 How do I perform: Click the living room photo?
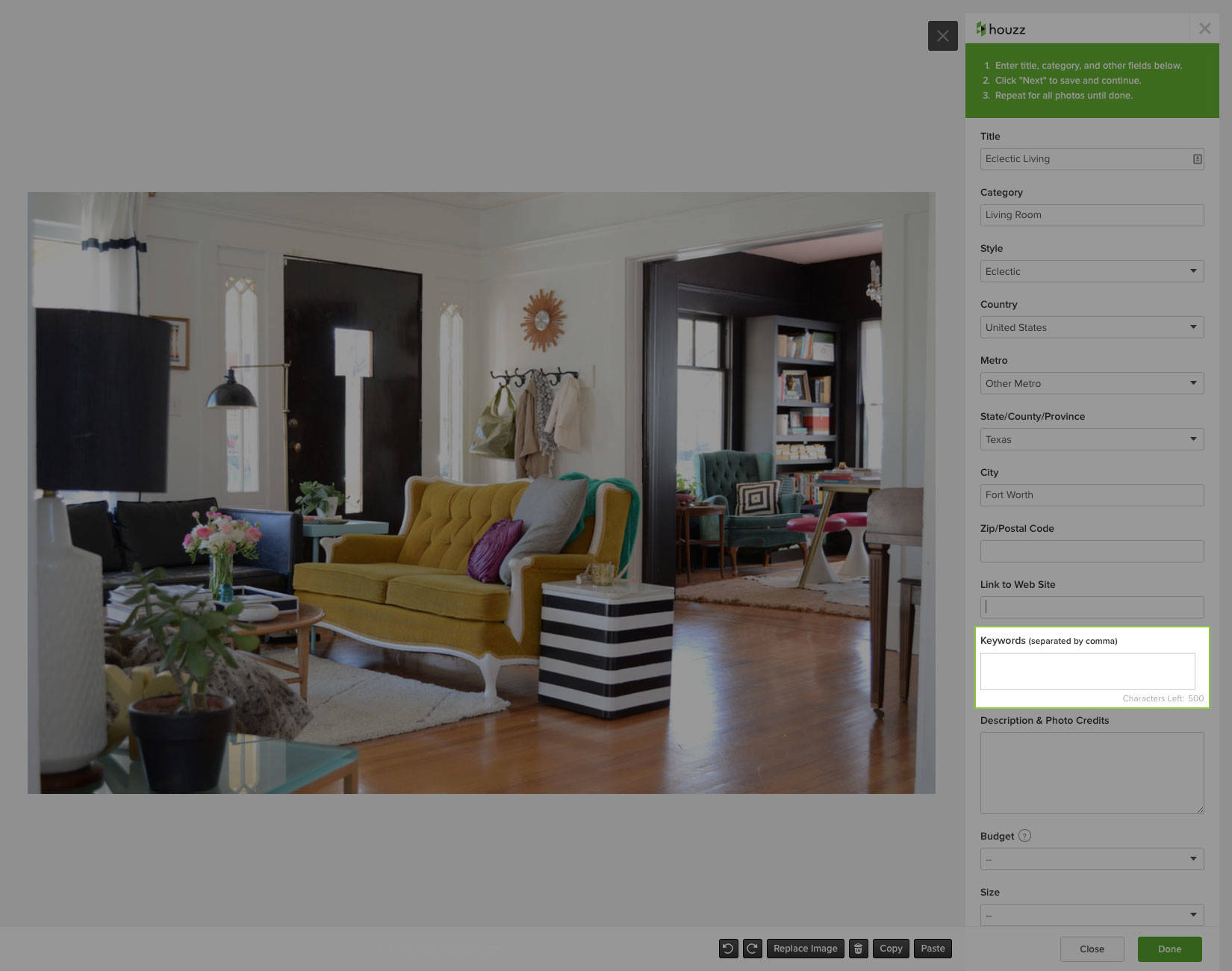(x=481, y=493)
